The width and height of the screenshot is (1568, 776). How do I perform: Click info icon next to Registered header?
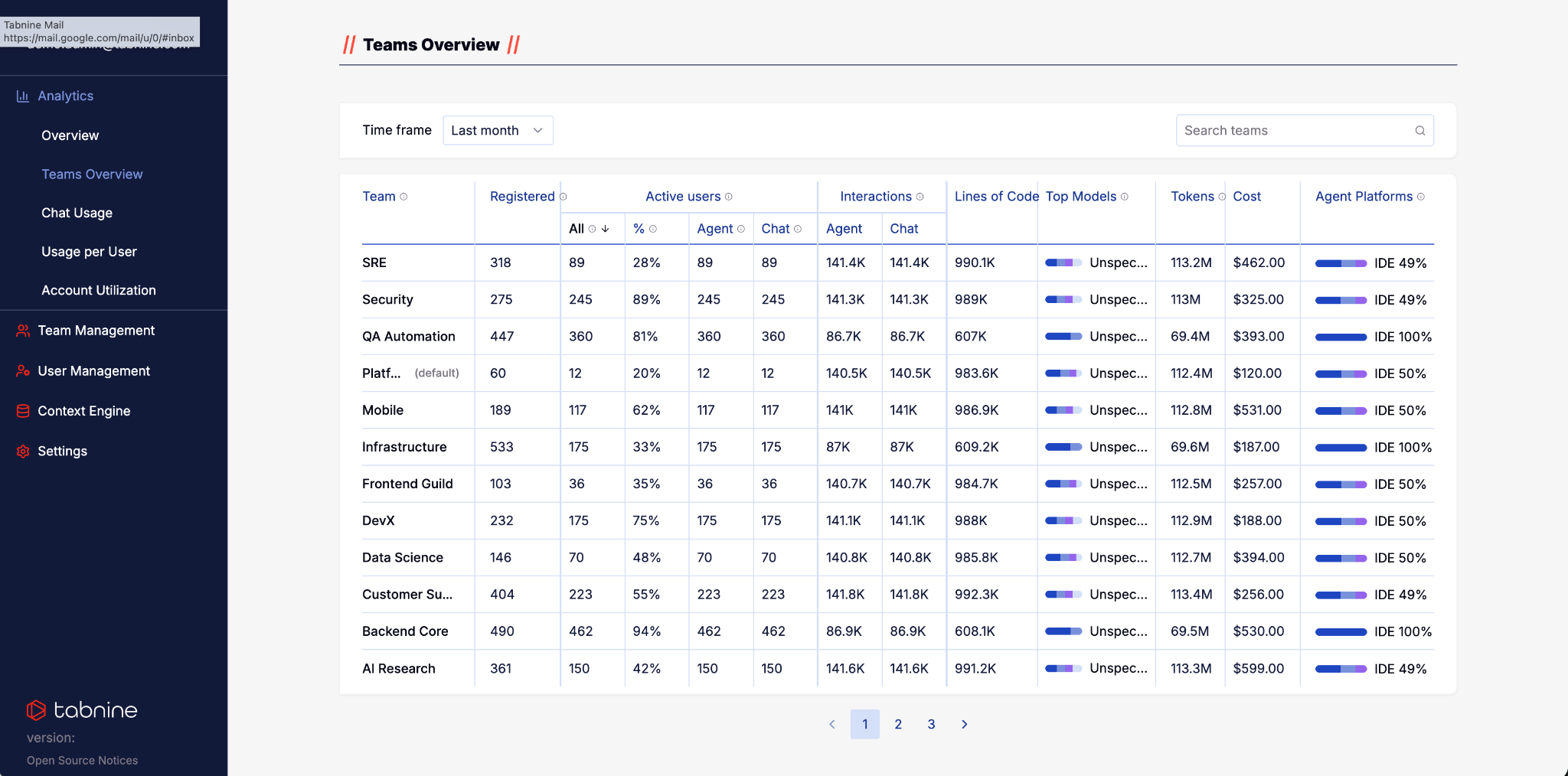(563, 197)
